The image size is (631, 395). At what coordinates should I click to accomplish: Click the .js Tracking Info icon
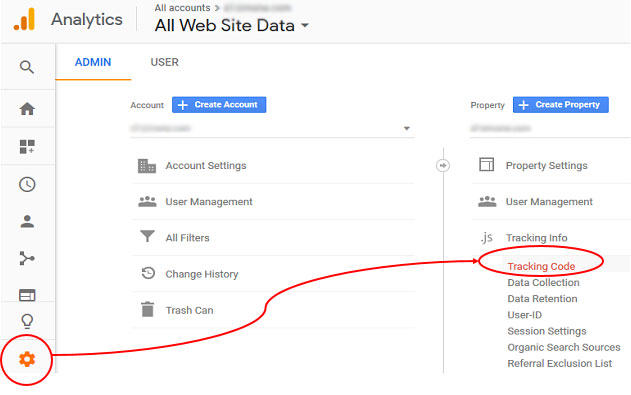(x=487, y=238)
